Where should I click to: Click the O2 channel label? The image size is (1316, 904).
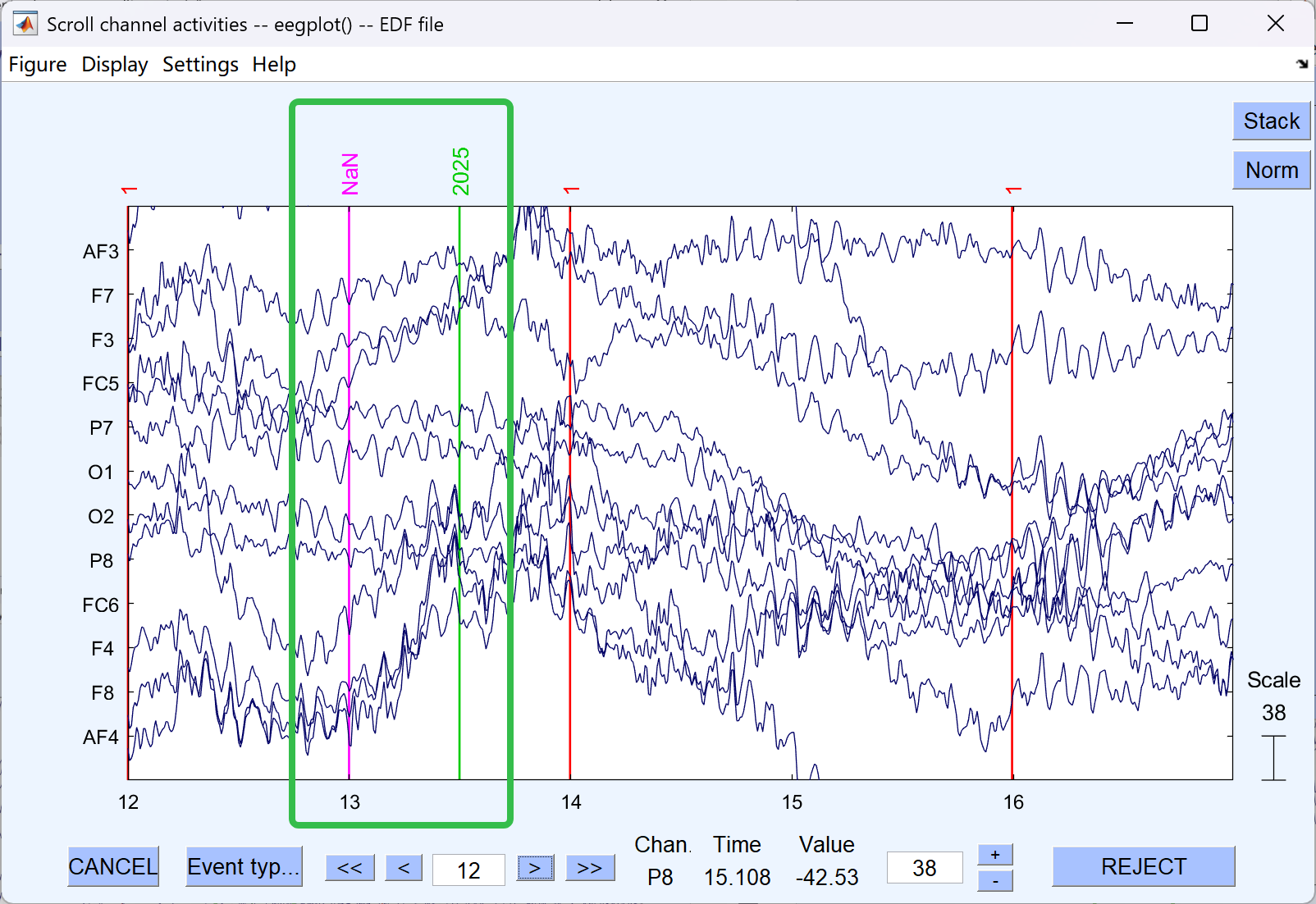coord(101,517)
